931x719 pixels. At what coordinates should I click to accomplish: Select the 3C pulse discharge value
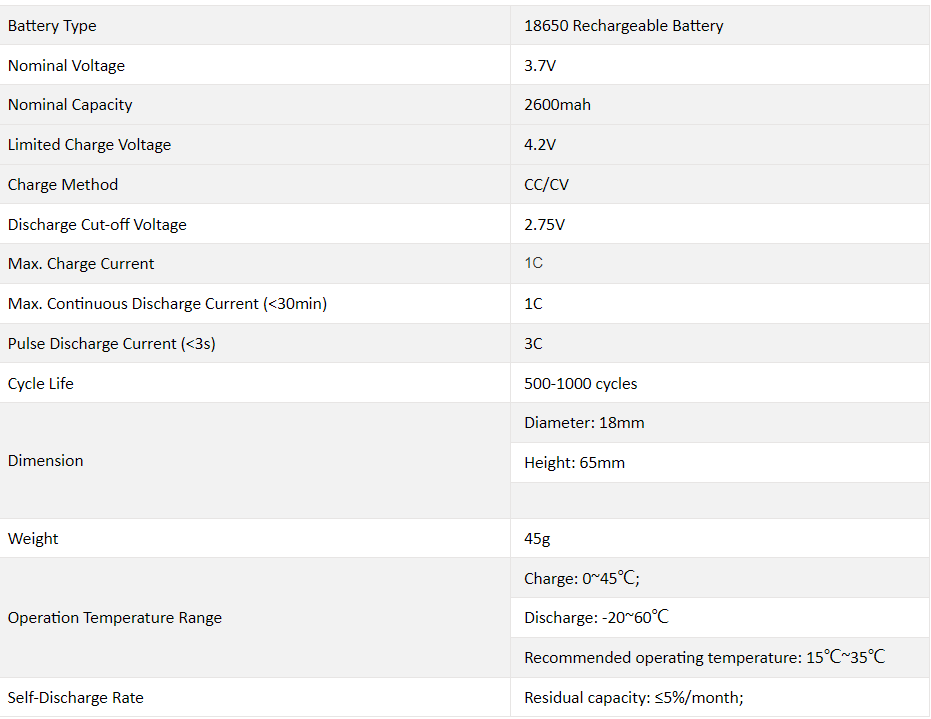[533, 344]
